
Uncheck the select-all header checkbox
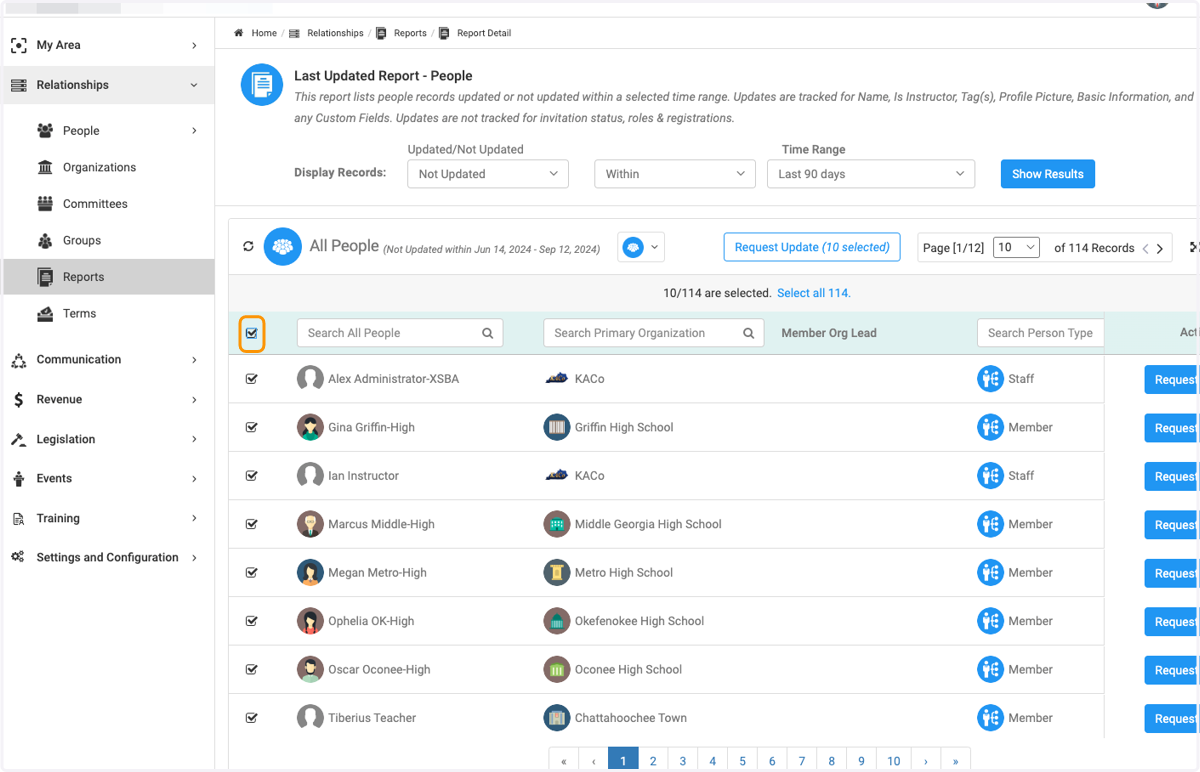(252, 333)
